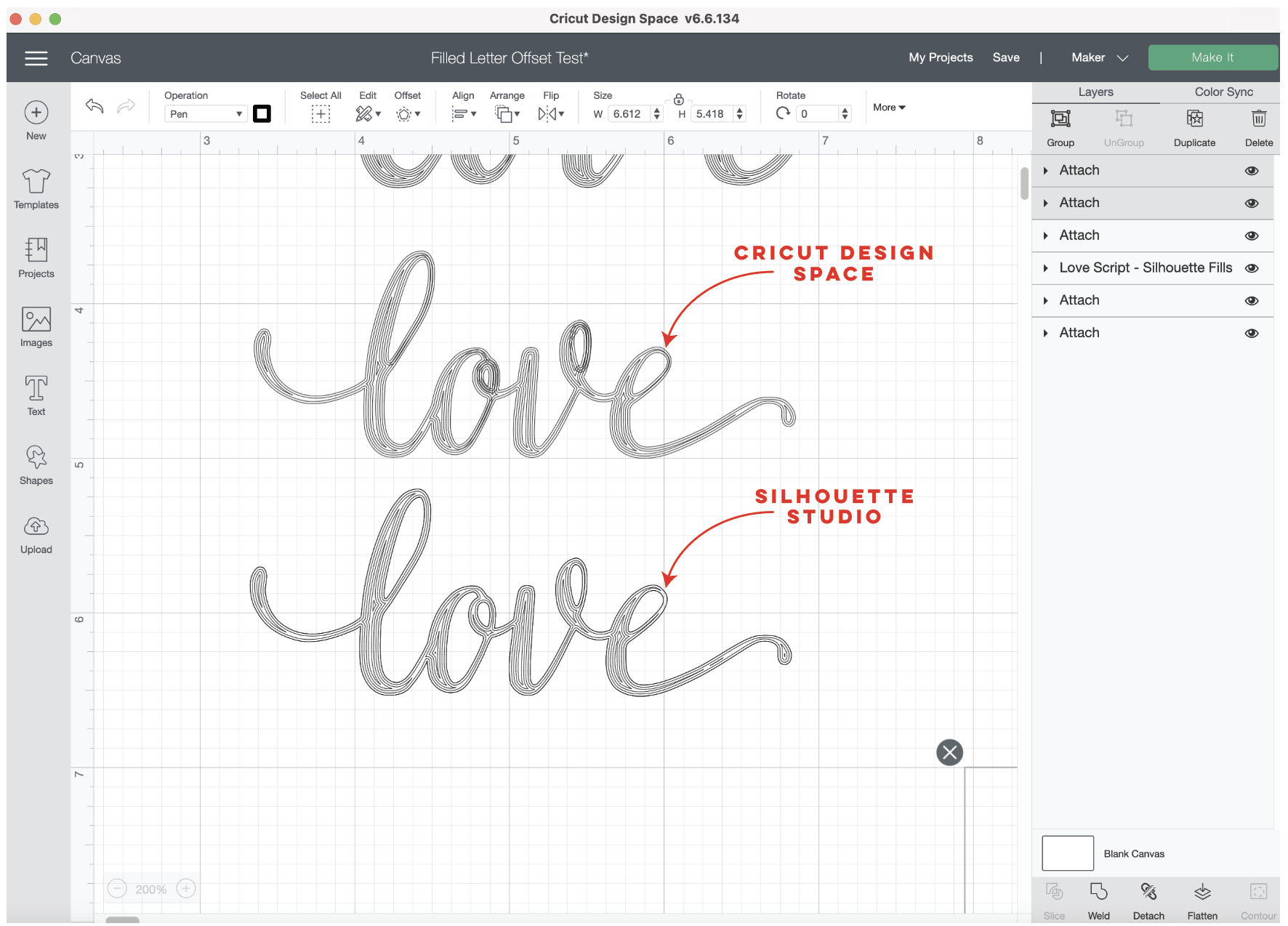Expand the third Attach layer

pos(1045,235)
